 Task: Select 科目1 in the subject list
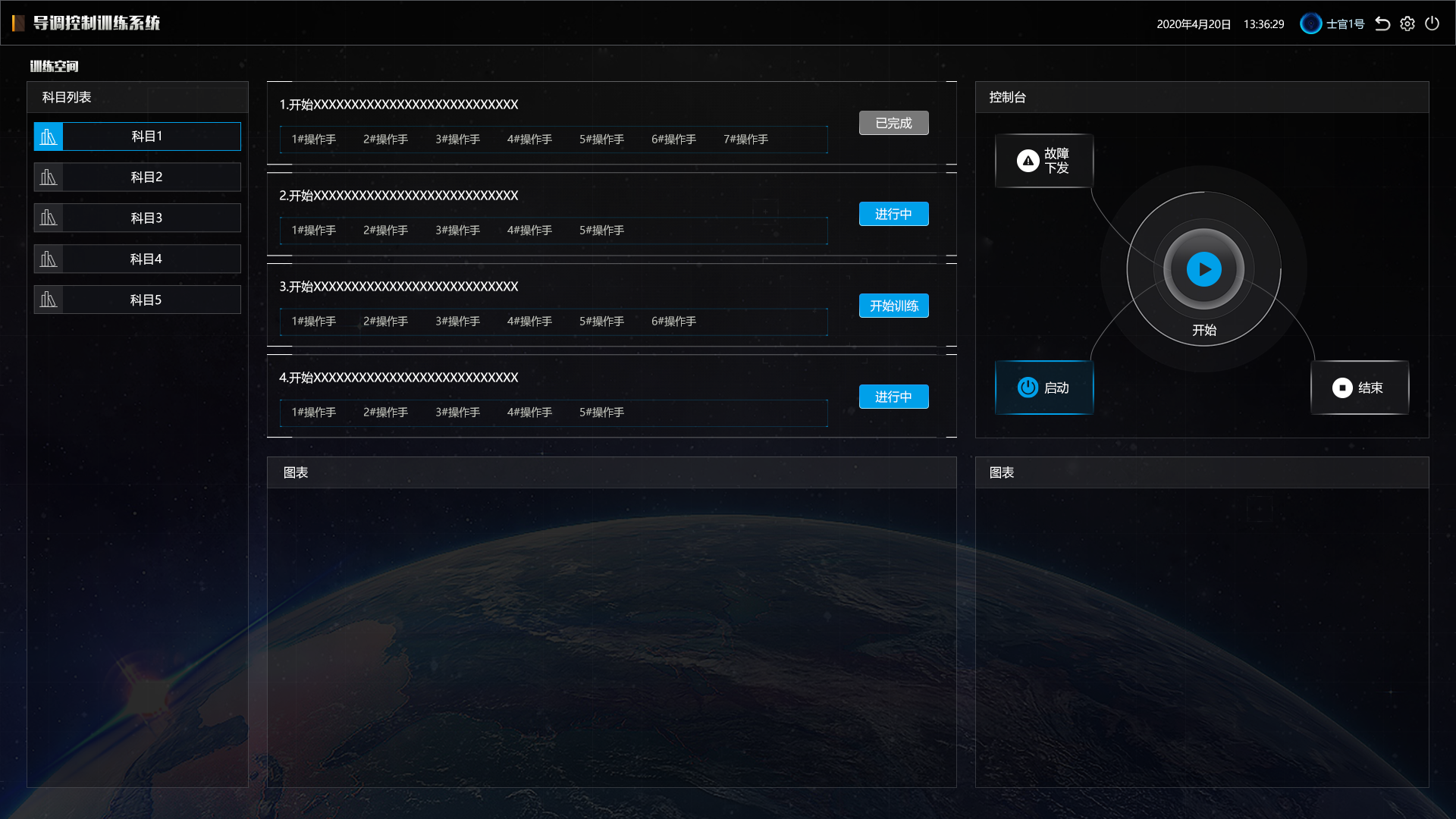147,136
